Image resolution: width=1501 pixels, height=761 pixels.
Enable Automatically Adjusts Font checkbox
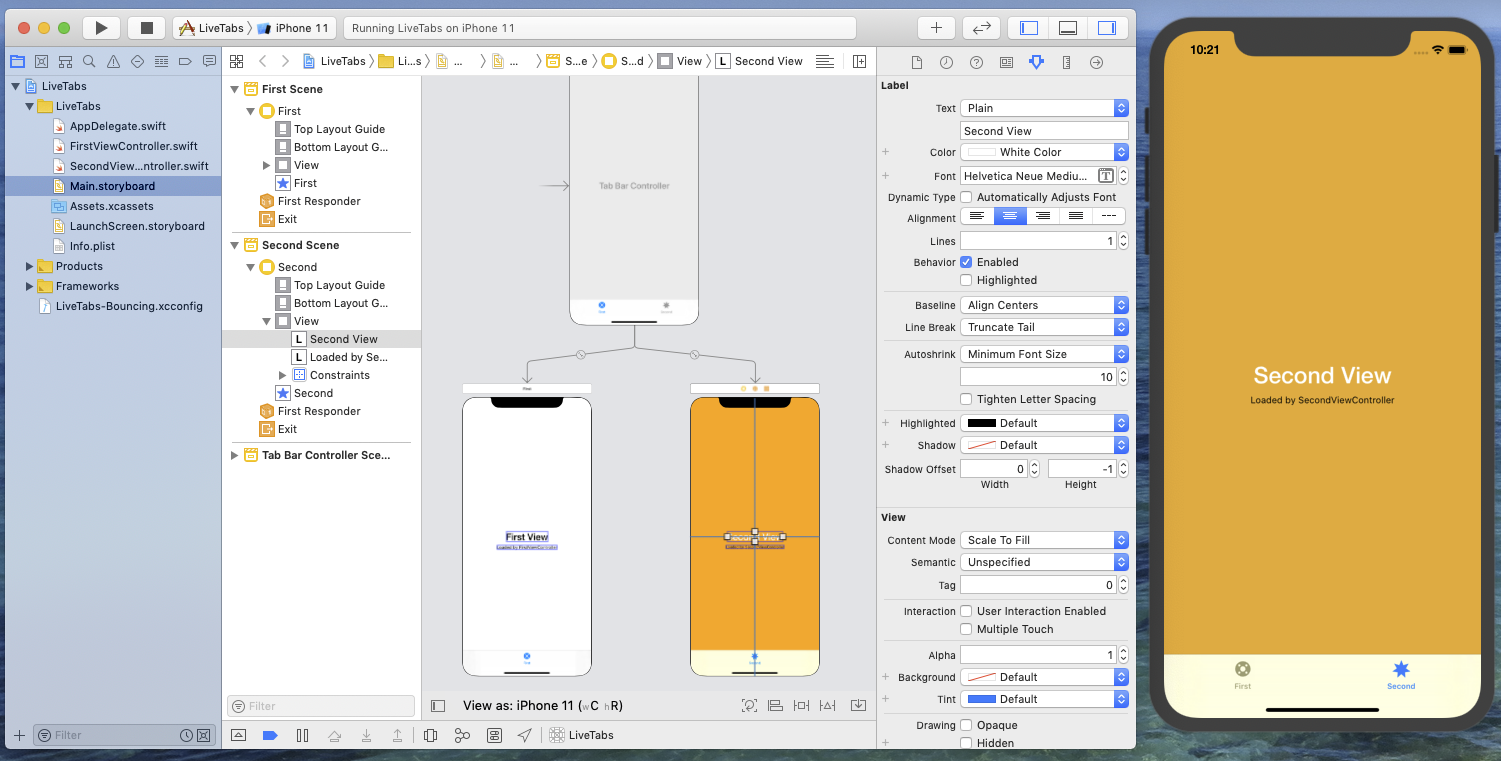coord(966,197)
